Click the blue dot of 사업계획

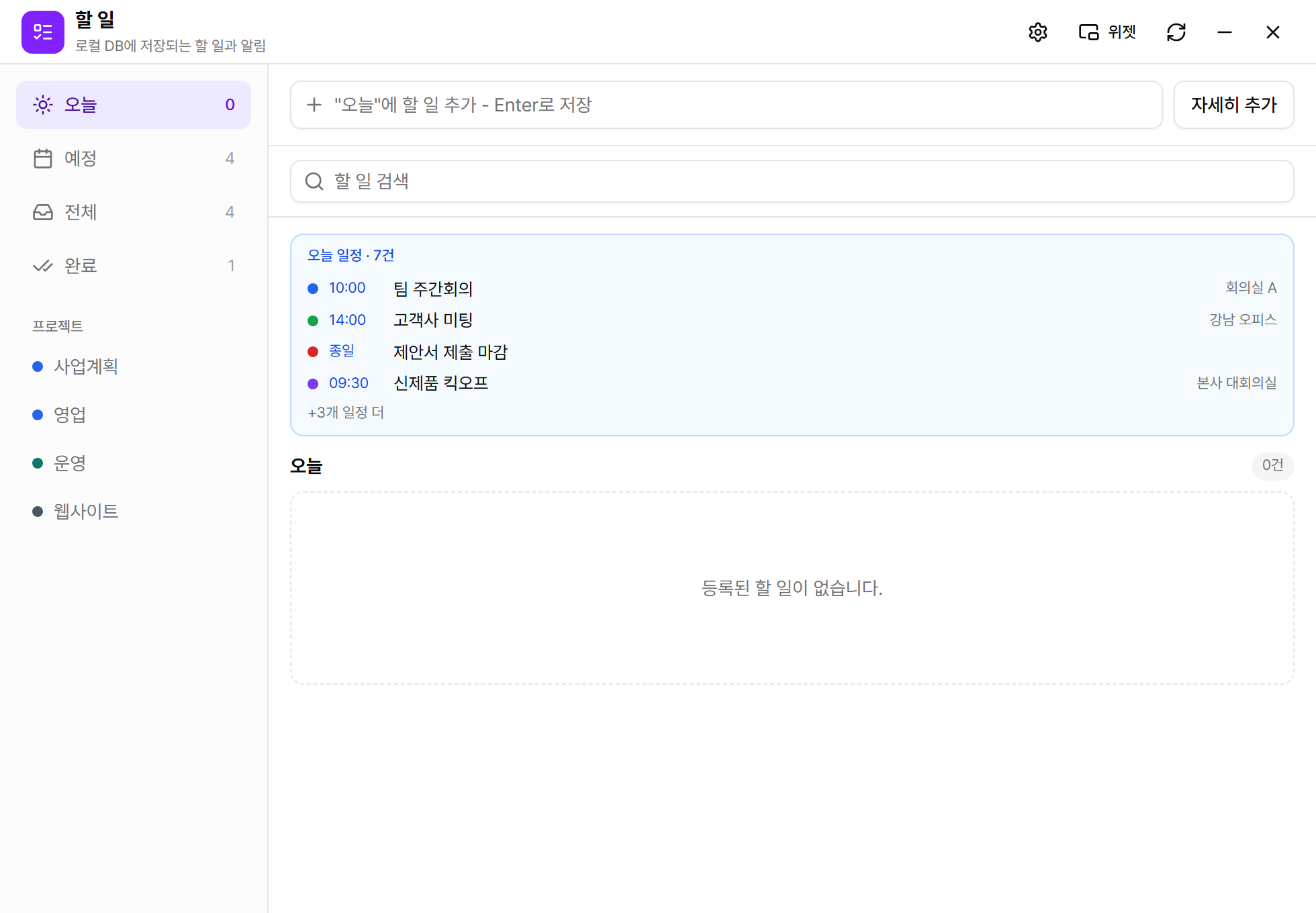pos(38,367)
